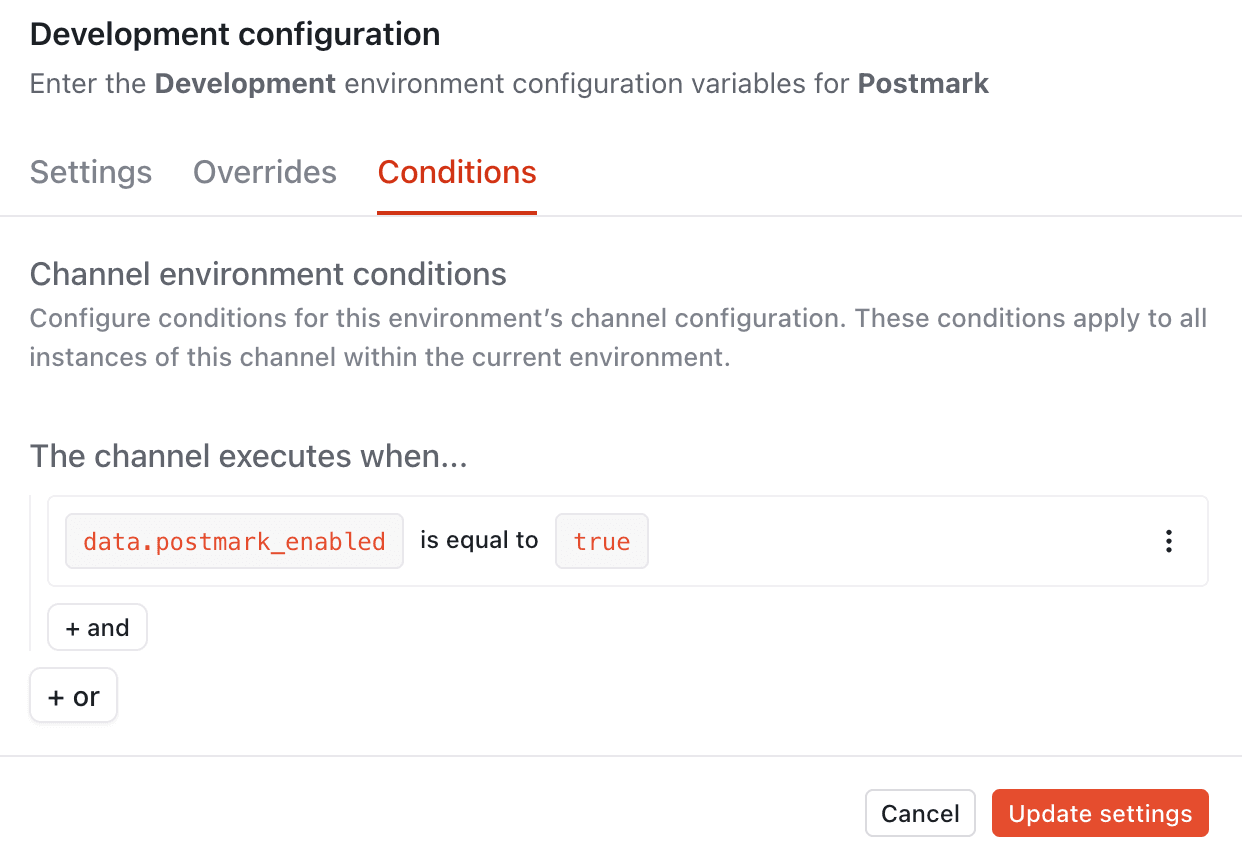Click the Postmark bold label text

(x=922, y=84)
